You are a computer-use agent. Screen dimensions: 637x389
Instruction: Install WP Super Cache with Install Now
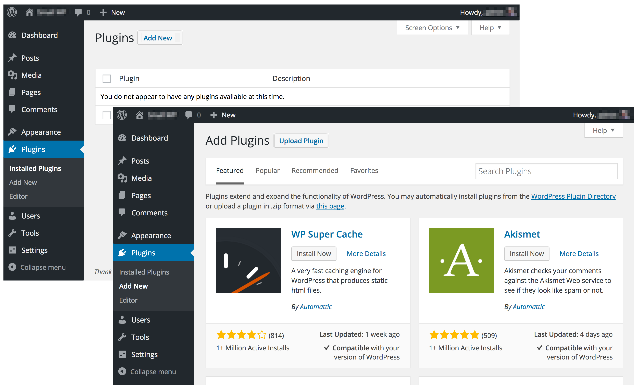[x=314, y=253]
